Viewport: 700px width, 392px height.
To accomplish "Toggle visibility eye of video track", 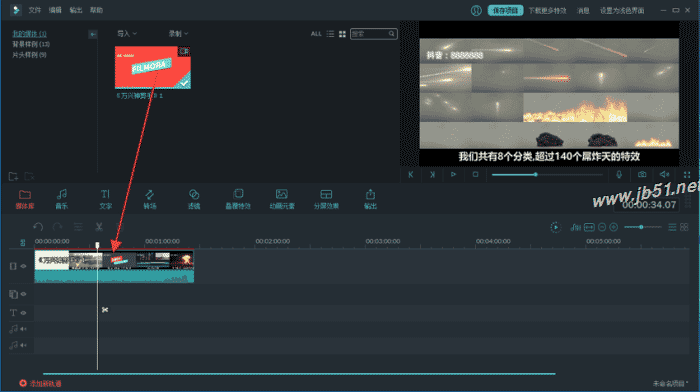I will (23, 266).
